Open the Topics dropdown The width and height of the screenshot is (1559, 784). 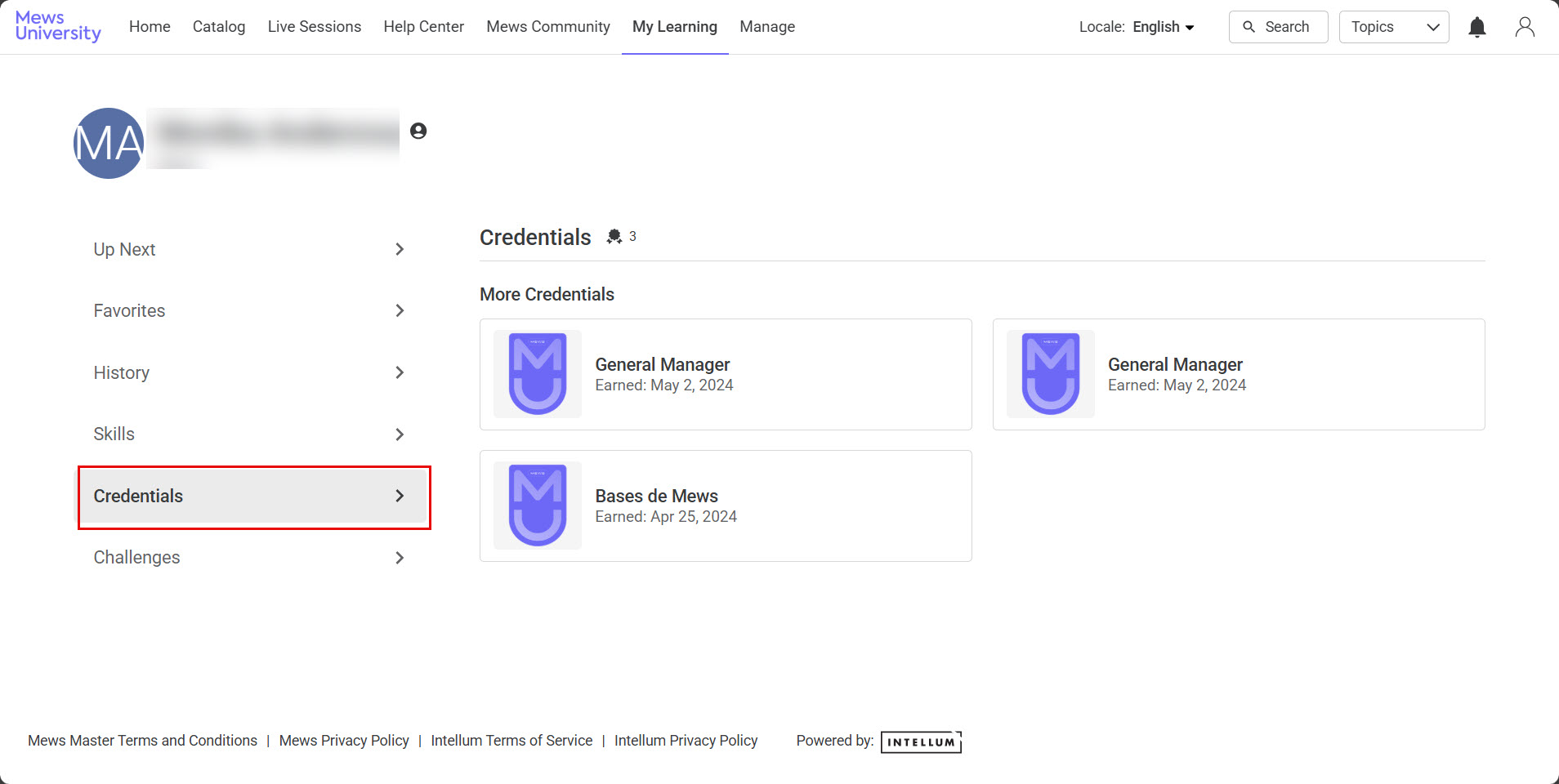pyautogui.click(x=1394, y=27)
